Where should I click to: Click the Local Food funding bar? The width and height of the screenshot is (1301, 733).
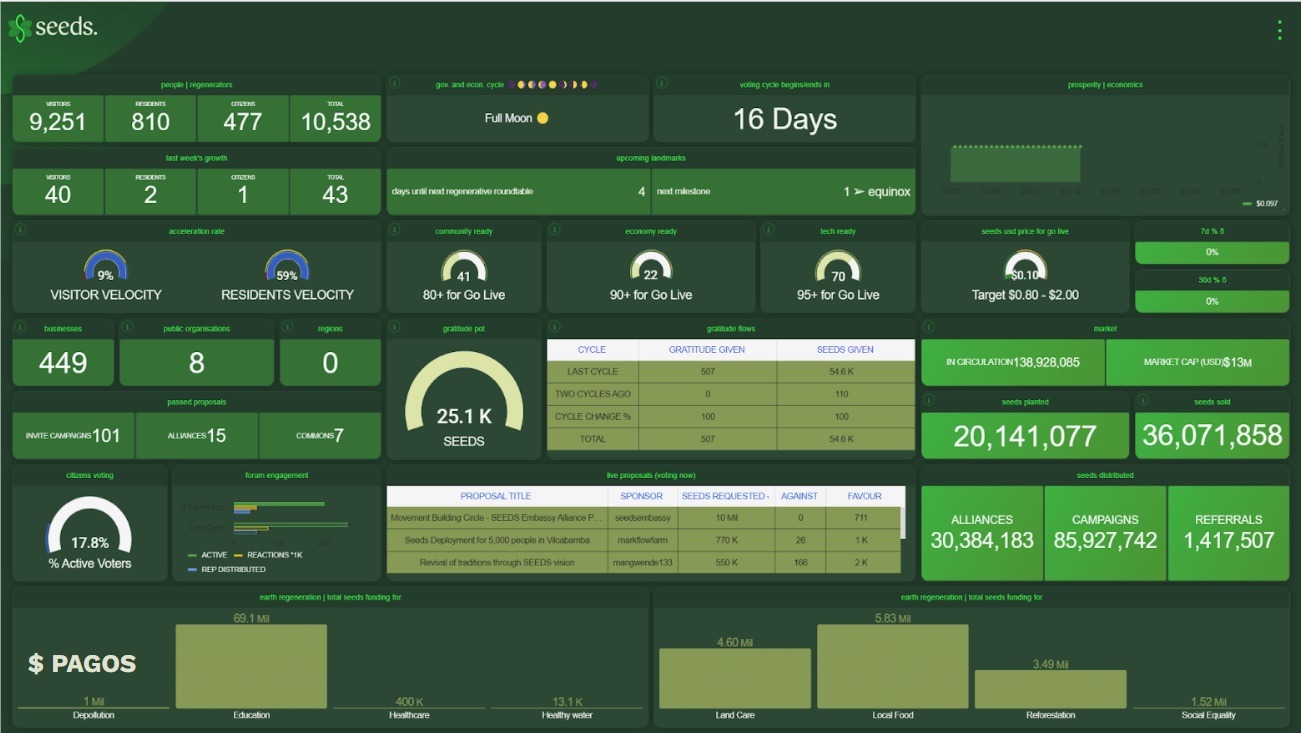892,666
